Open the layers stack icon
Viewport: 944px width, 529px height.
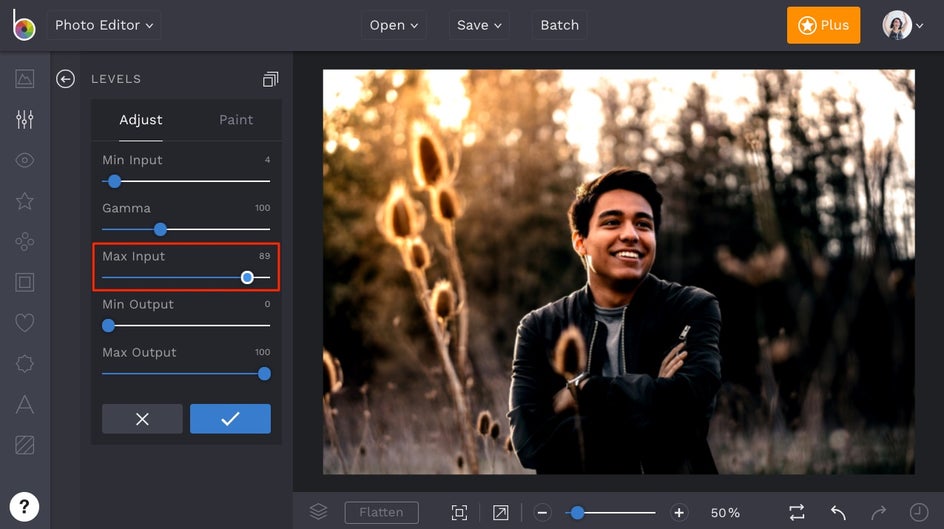(x=318, y=512)
